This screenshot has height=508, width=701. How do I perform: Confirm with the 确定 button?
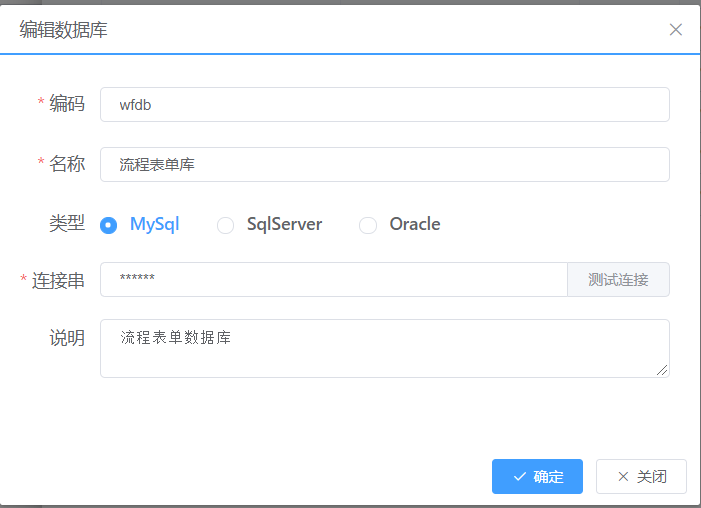point(537,476)
